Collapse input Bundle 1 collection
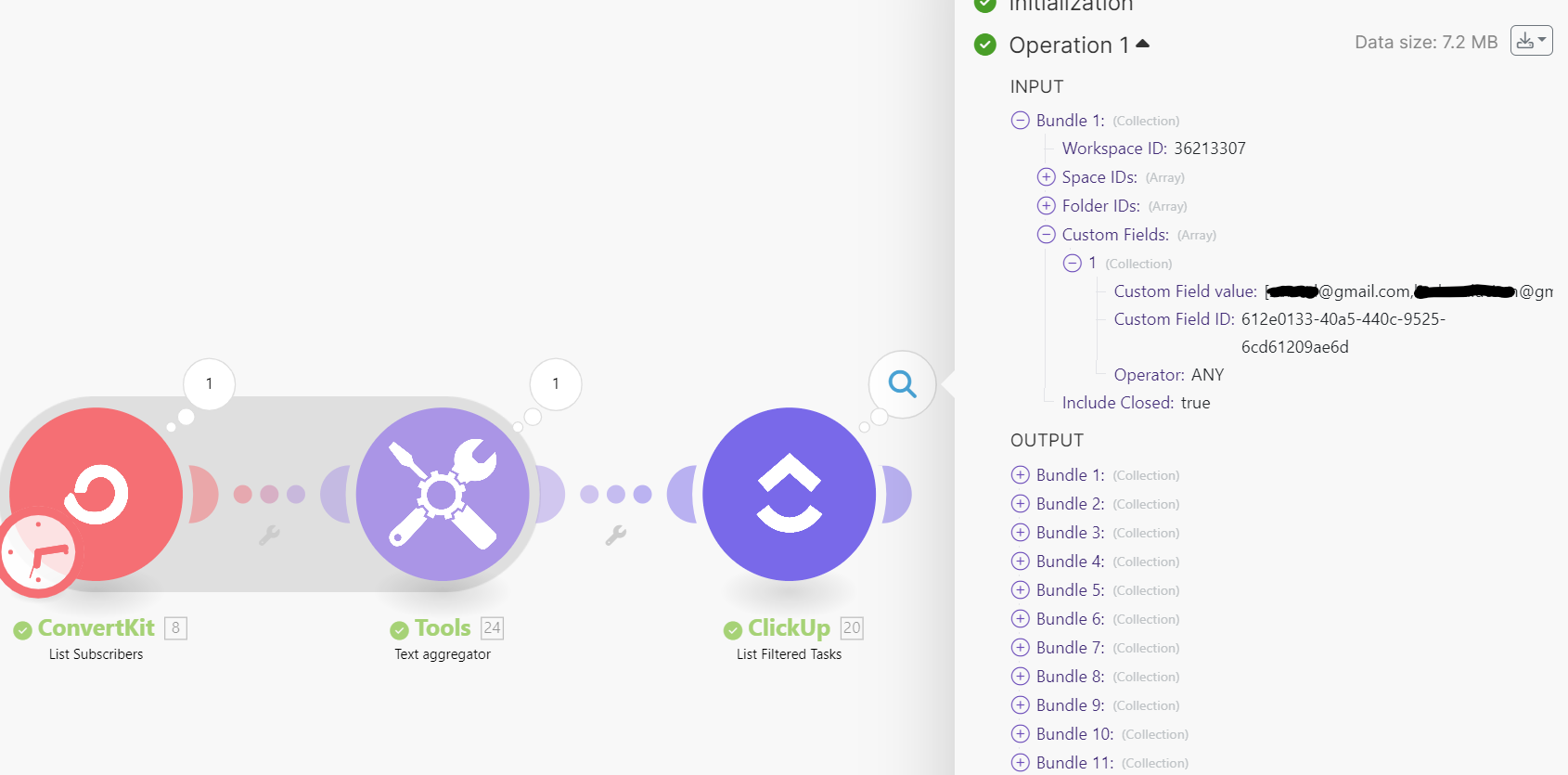 coord(1021,120)
